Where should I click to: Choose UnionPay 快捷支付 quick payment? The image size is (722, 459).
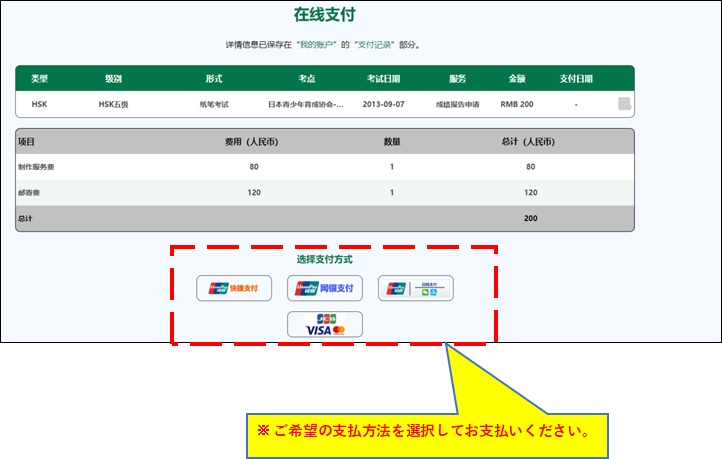[234, 289]
